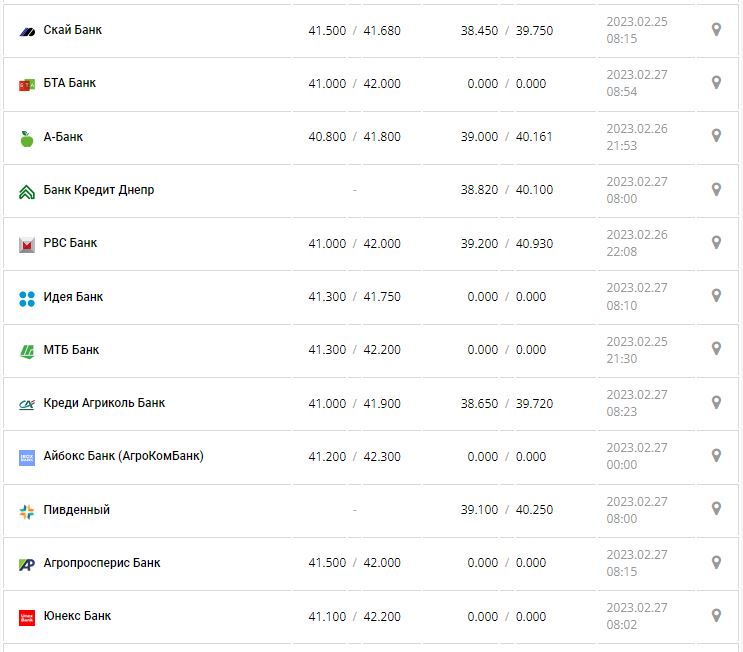Open location pin for БТА Банк
Screen dimensions: 743x652
(716, 83)
